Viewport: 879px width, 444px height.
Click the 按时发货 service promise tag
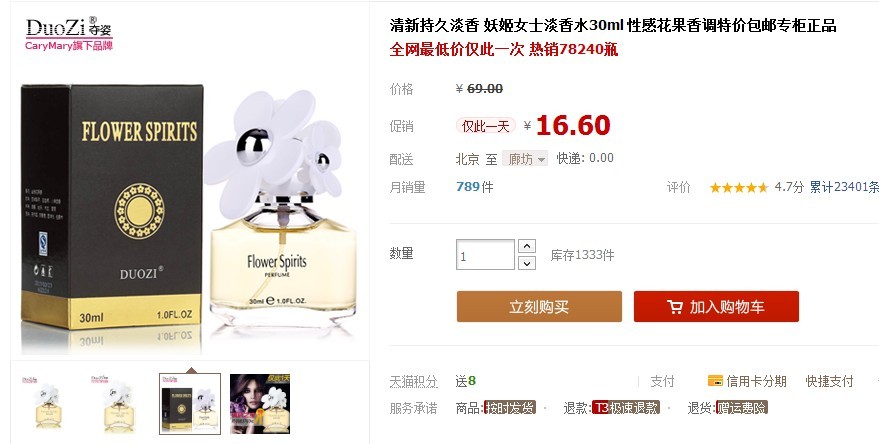coord(510,408)
